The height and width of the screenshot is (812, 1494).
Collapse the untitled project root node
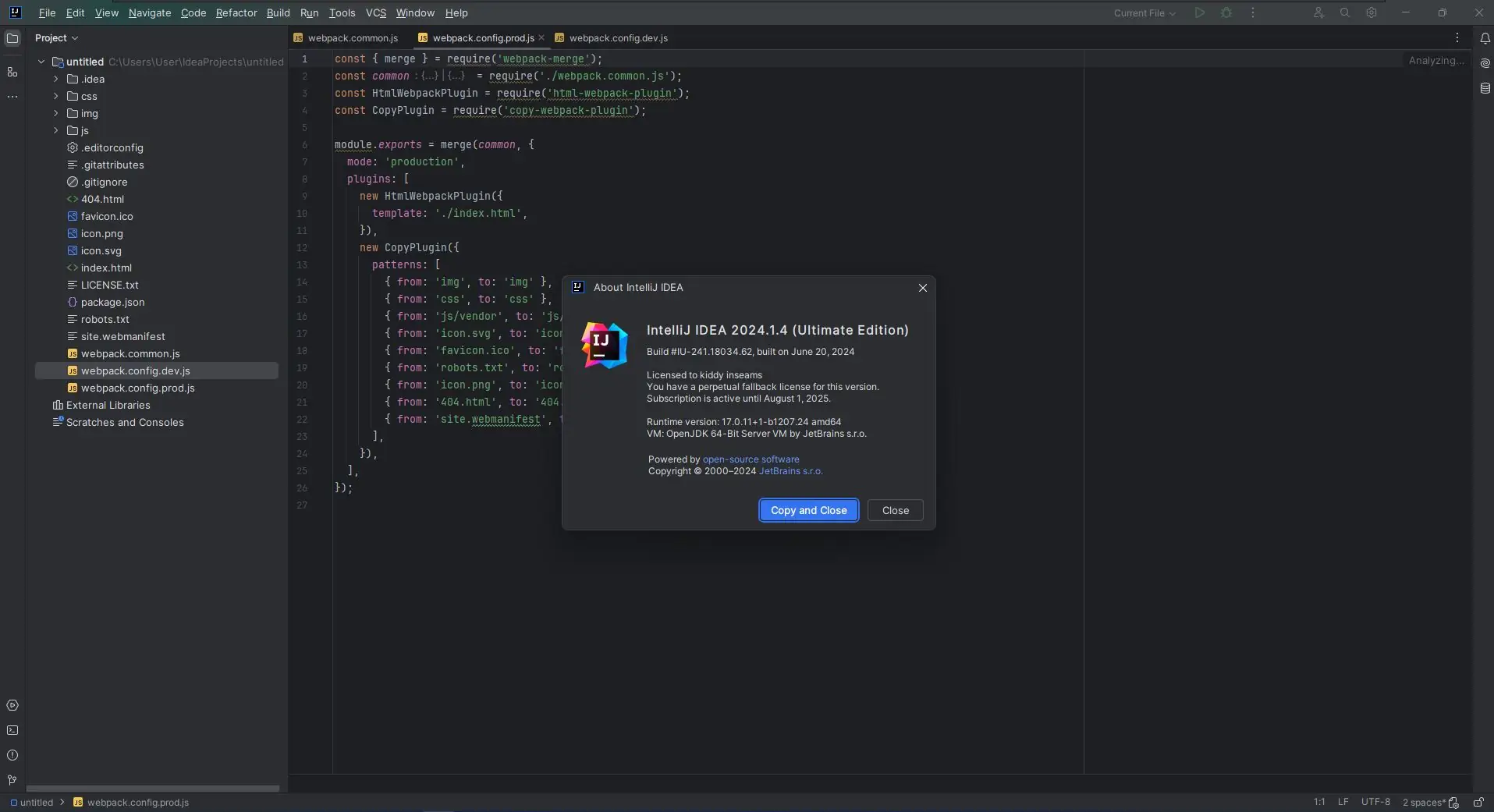coord(40,62)
